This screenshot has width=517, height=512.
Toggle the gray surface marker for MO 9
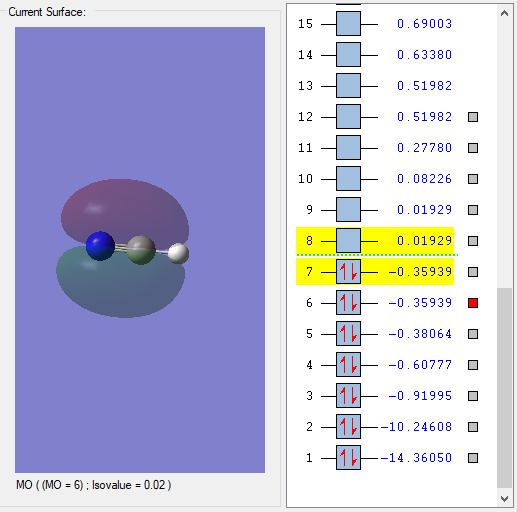[x=473, y=210]
